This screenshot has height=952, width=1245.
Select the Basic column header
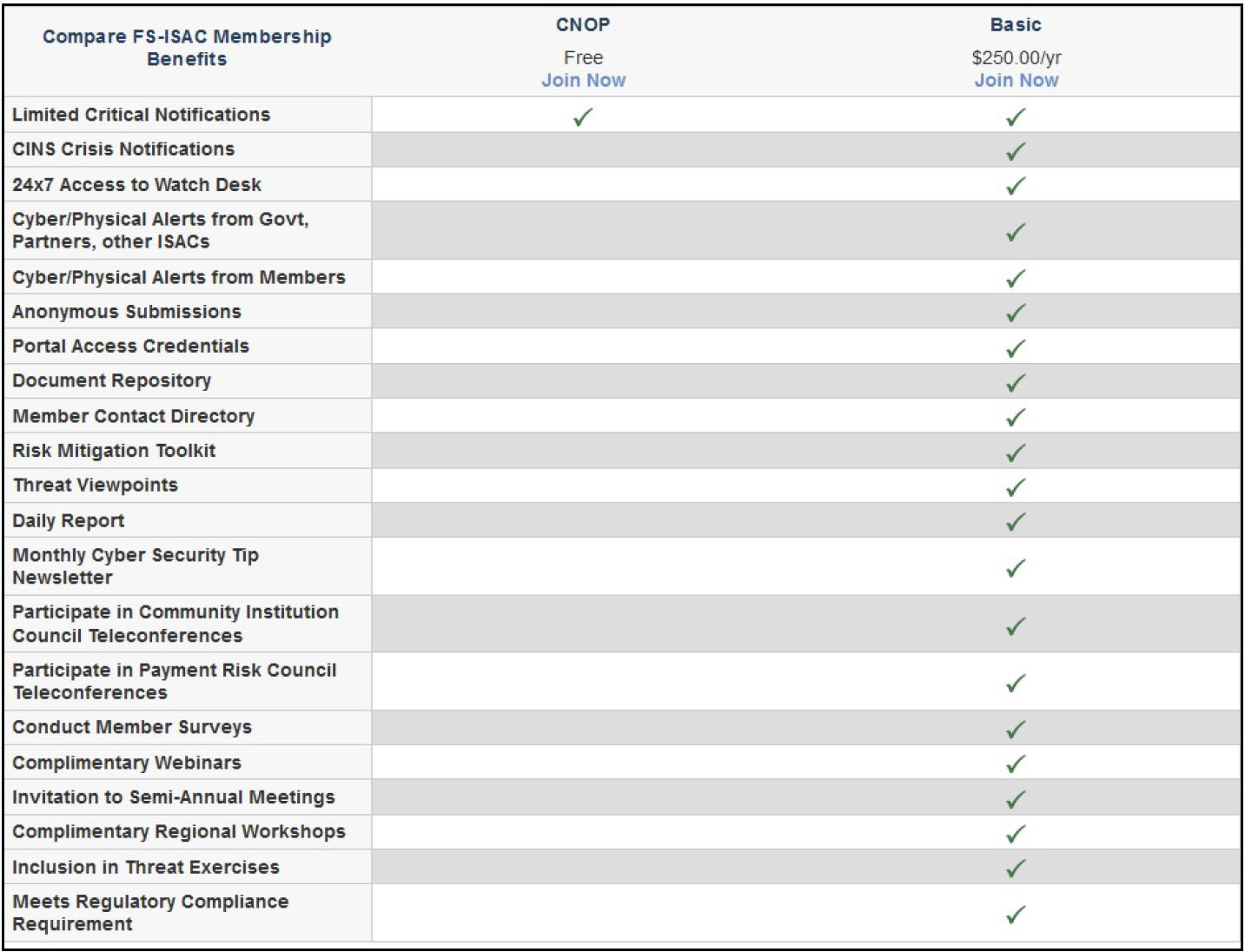click(x=1016, y=25)
